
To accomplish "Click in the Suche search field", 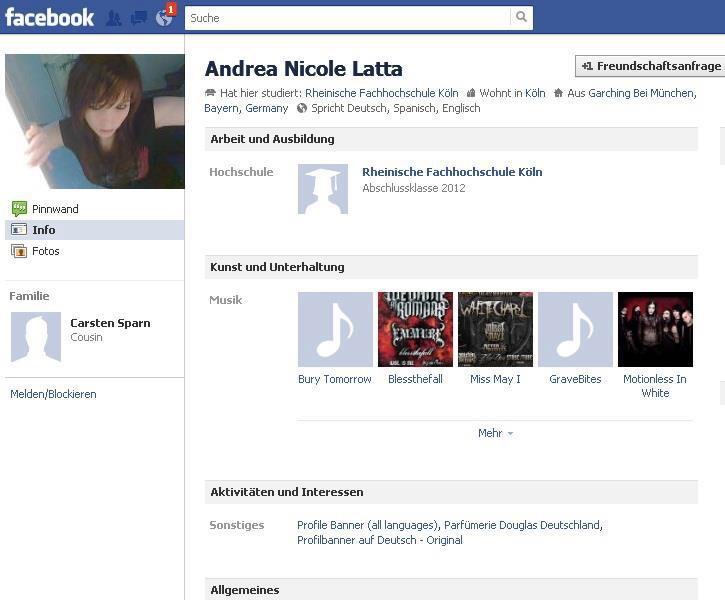I will [347, 18].
